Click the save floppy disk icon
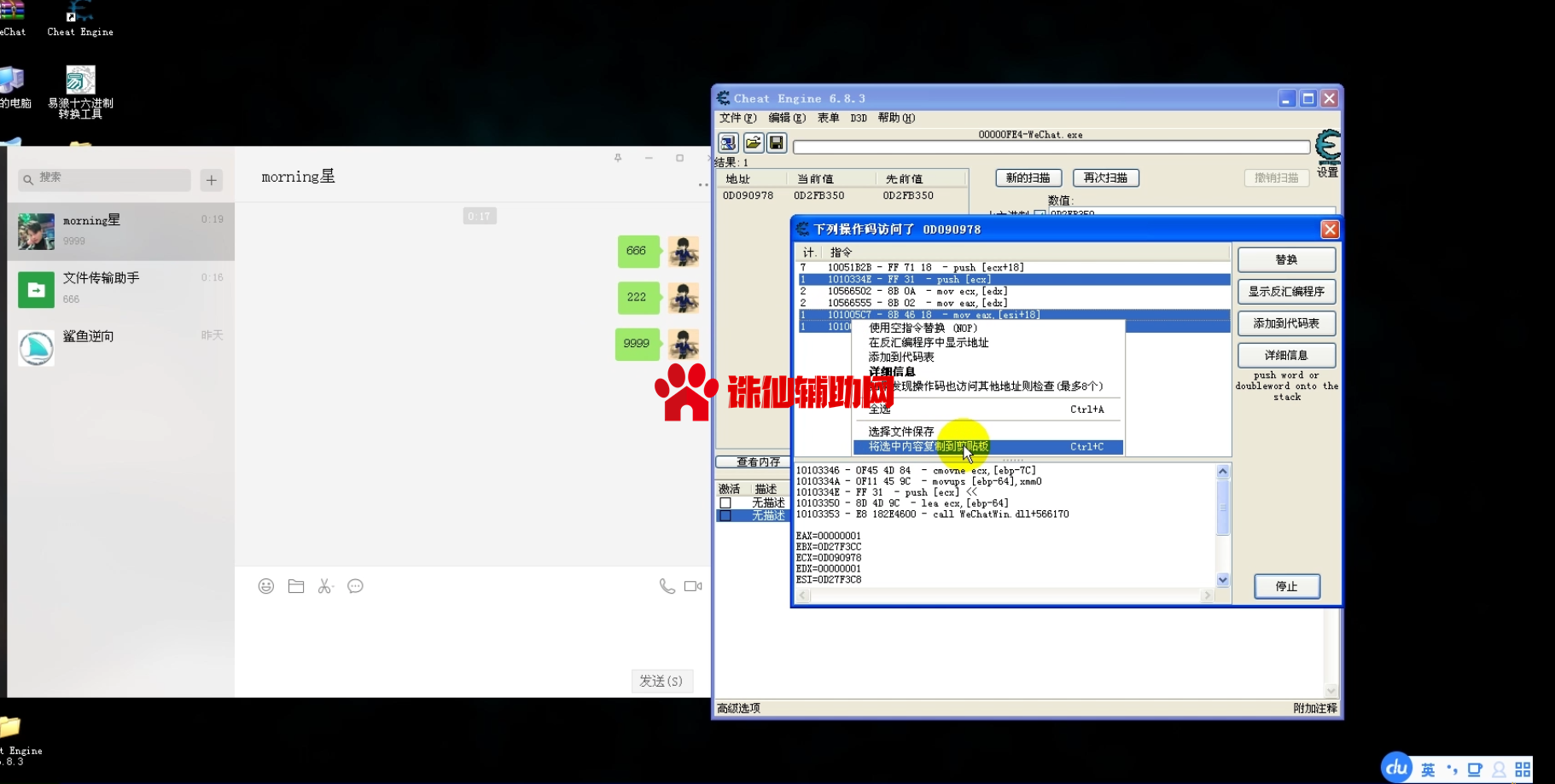 (777, 142)
